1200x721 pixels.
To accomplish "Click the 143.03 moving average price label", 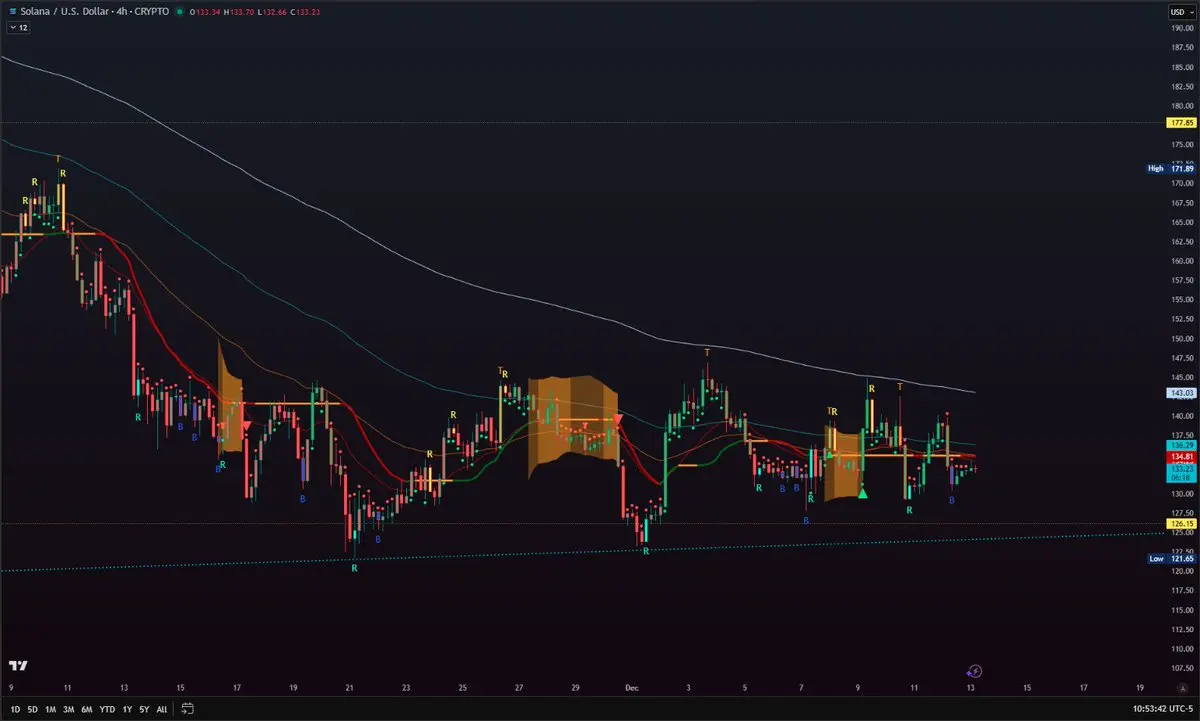I will point(1181,394).
